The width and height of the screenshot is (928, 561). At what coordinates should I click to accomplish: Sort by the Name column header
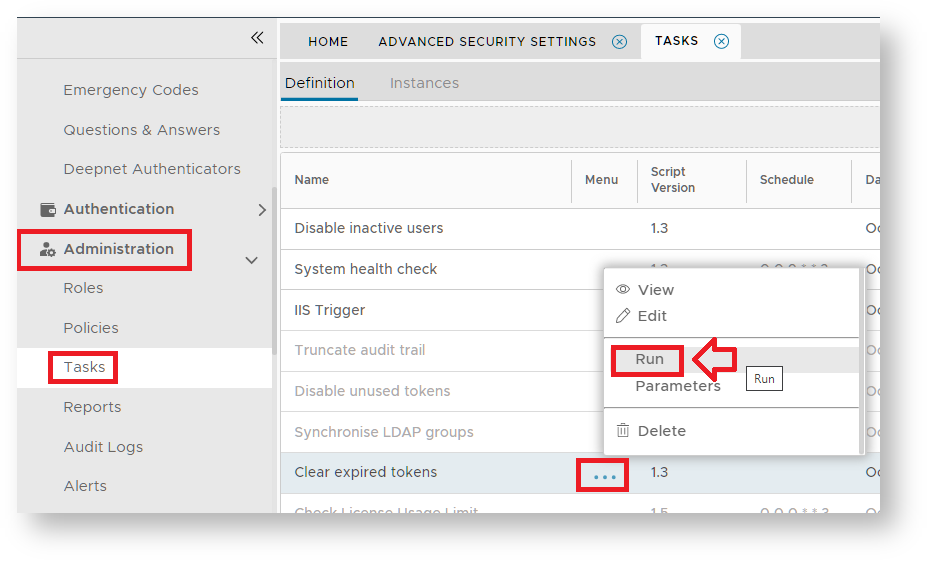312,180
